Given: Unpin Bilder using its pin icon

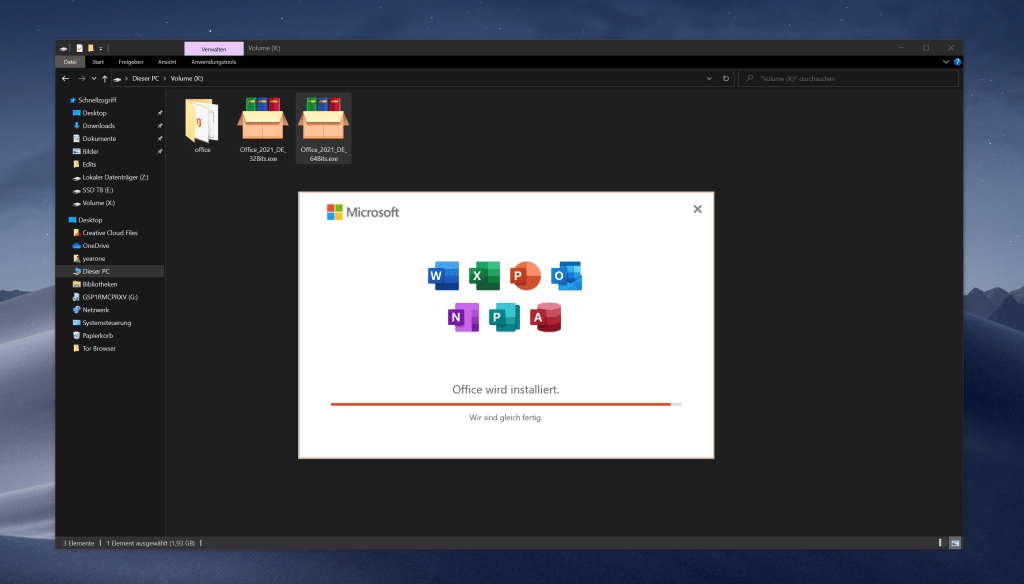Looking at the screenshot, I should 160,152.
